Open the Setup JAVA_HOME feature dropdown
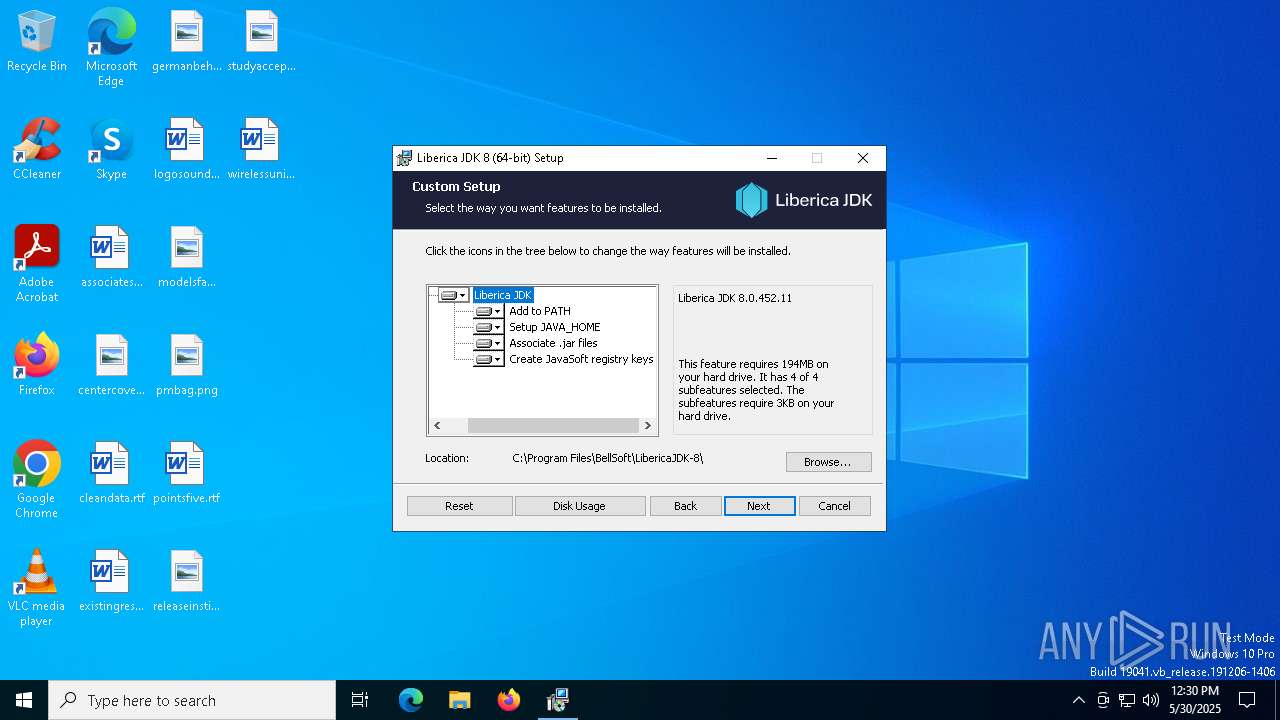 (x=488, y=327)
